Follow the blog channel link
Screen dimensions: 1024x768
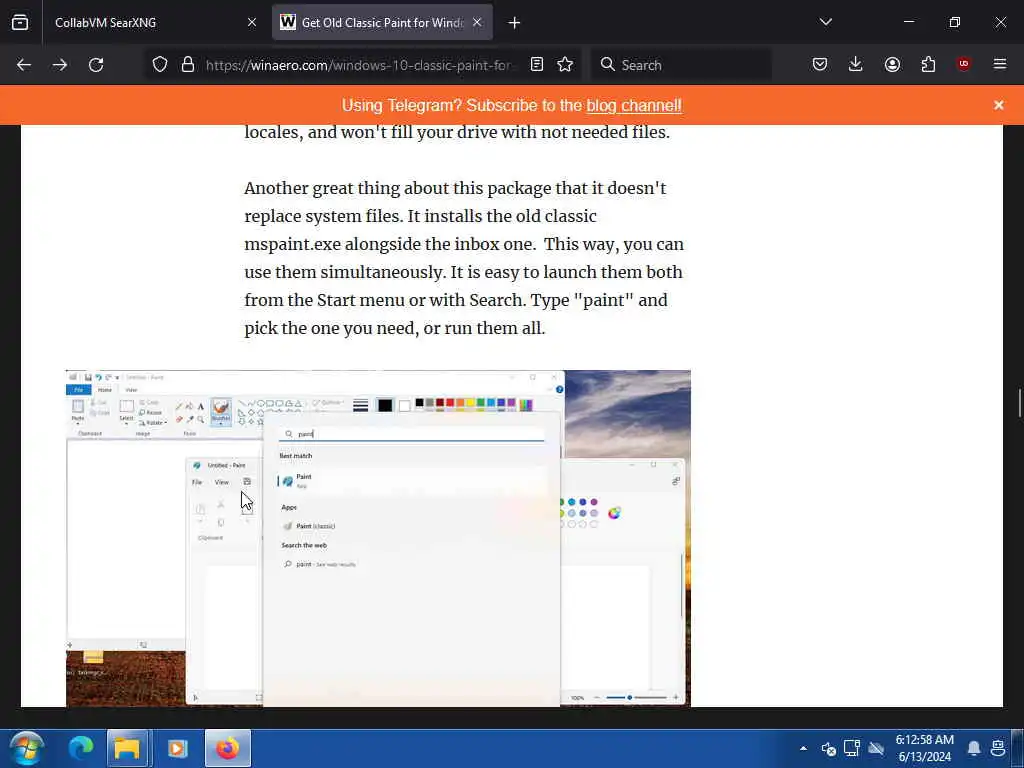click(633, 105)
